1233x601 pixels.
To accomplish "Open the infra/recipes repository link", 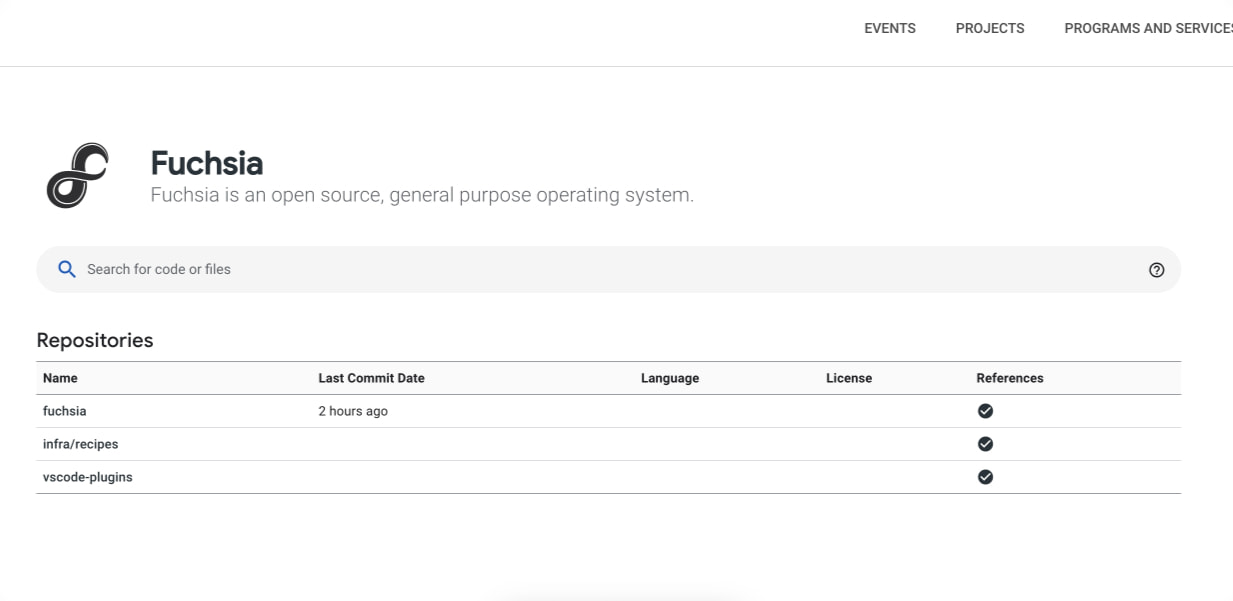I will (x=80, y=444).
